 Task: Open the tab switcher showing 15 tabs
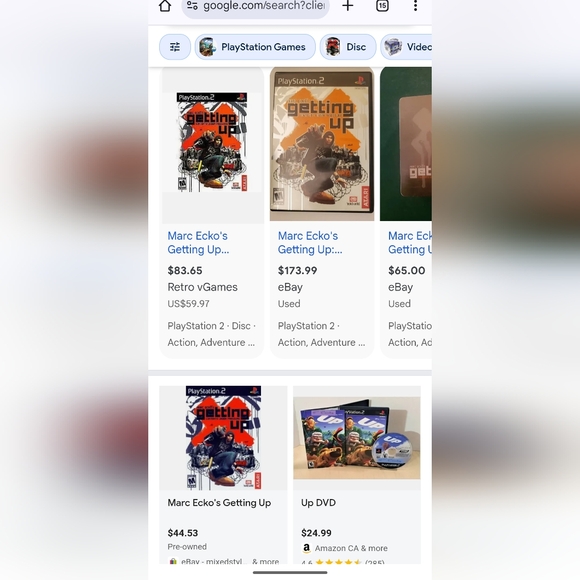[x=382, y=6]
